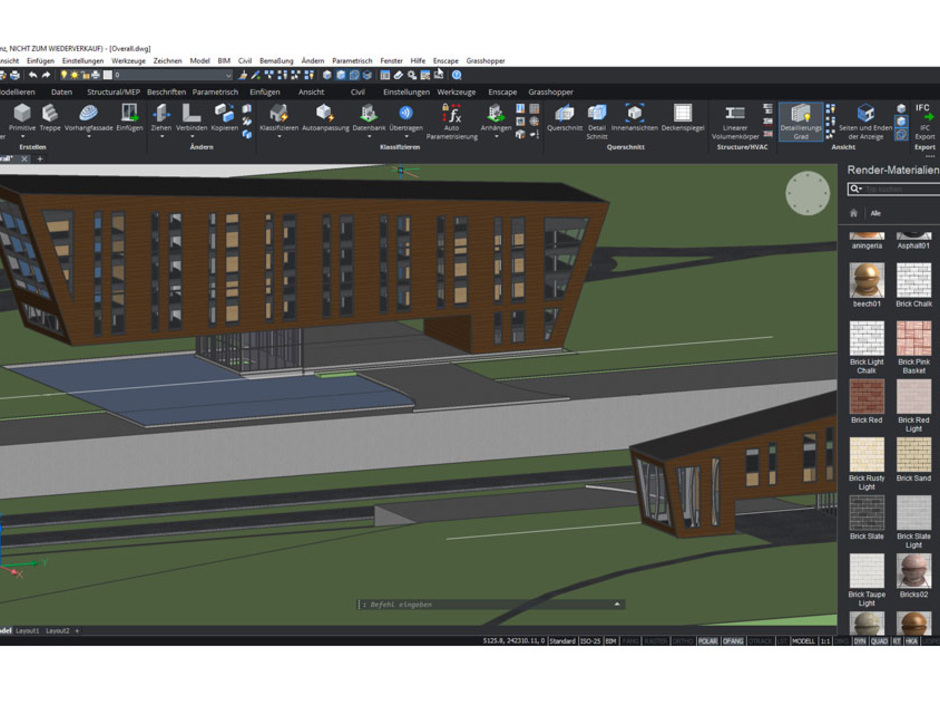Screen dimensions: 940x705
Task: Disable POLAR tracking
Action: pyautogui.click(x=709, y=640)
